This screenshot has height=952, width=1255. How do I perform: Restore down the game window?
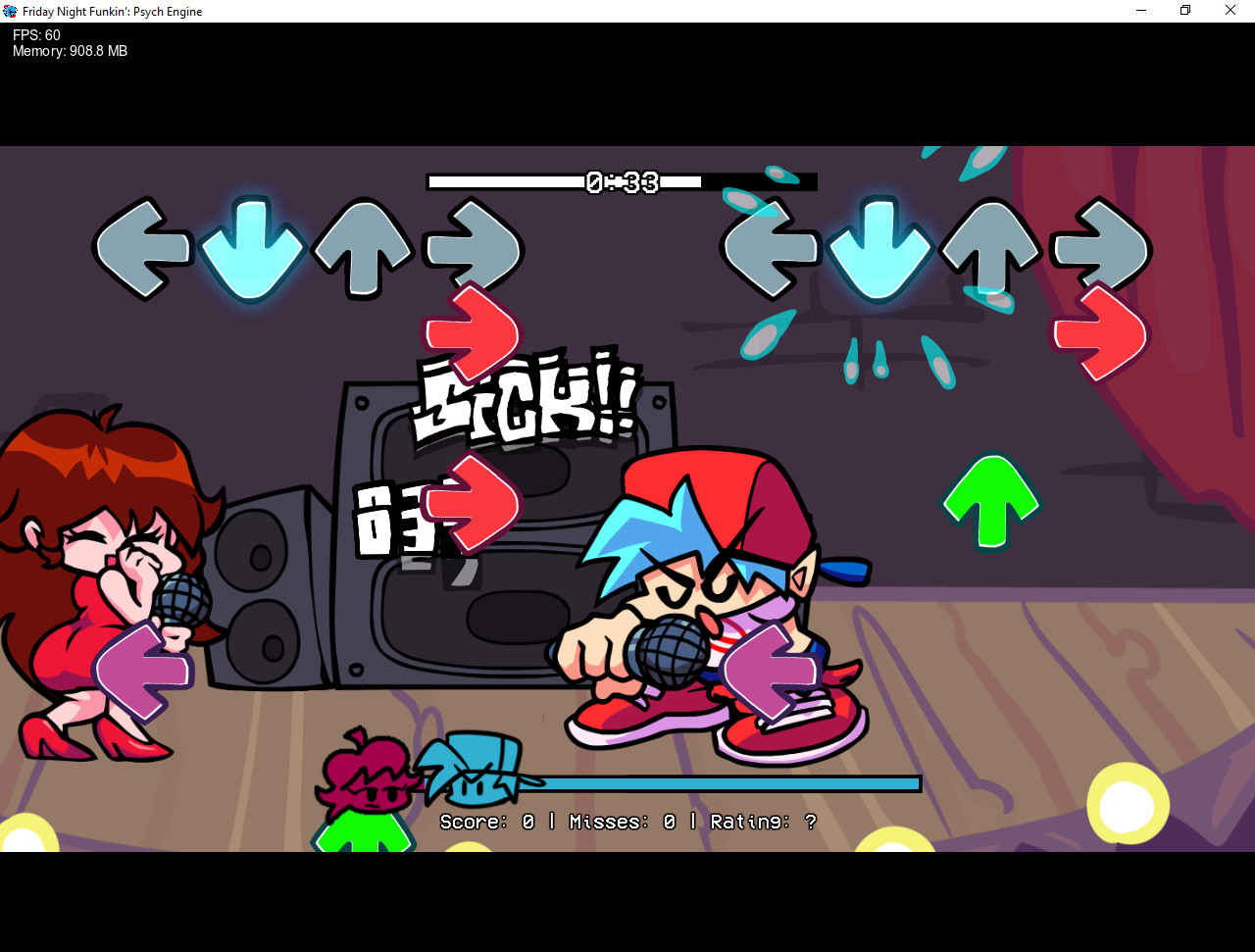[1185, 11]
